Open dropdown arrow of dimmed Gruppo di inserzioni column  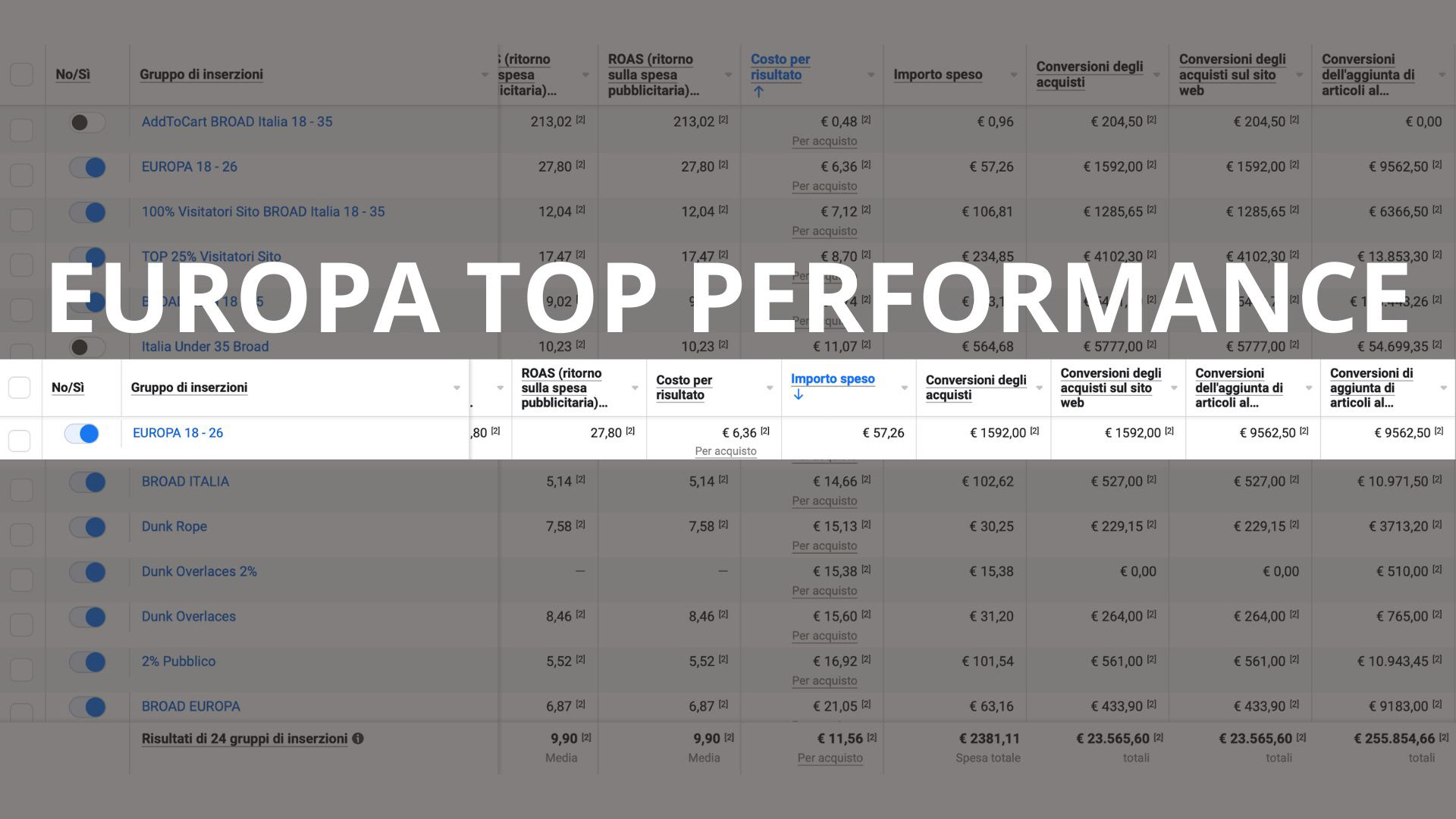click(x=485, y=74)
